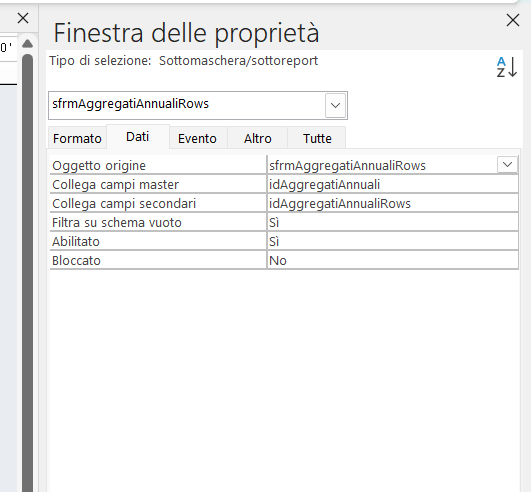
Task: Switch to the Formato tab
Action: (x=77, y=138)
